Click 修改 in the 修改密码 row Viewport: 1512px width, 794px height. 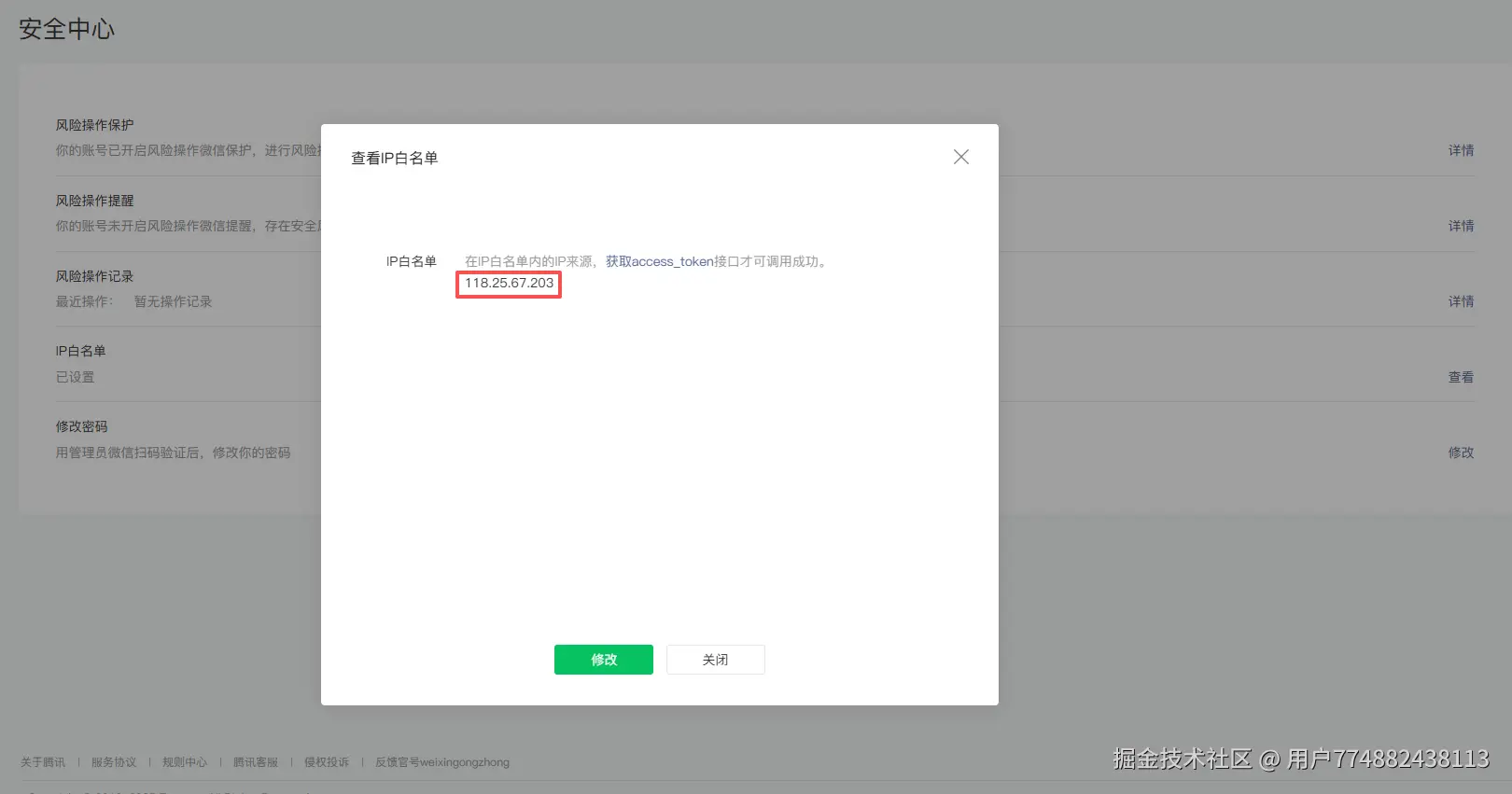(1462, 453)
